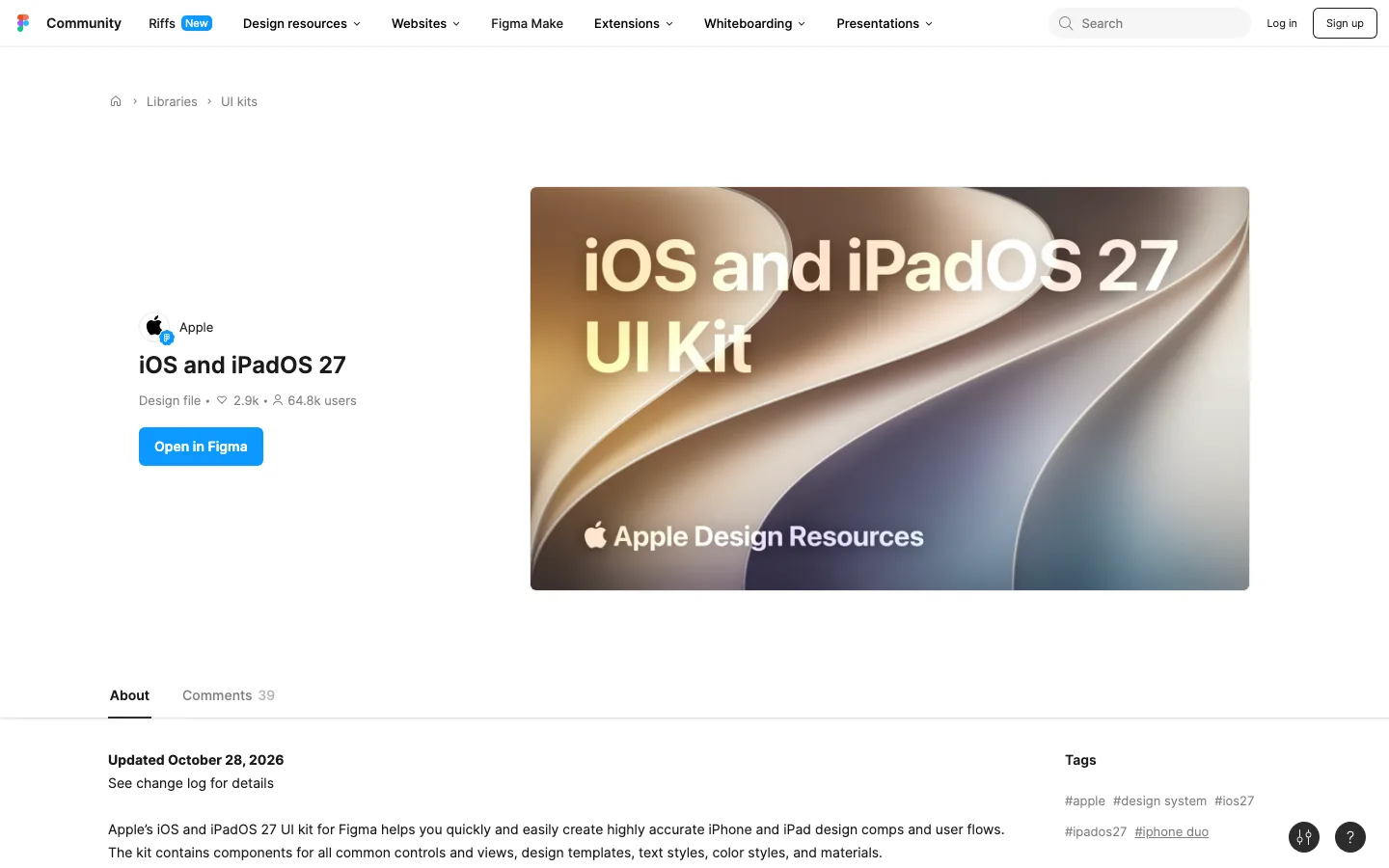1389x868 pixels.
Task: Click the "64.8k users" count
Action: pyautogui.click(x=322, y=400)
